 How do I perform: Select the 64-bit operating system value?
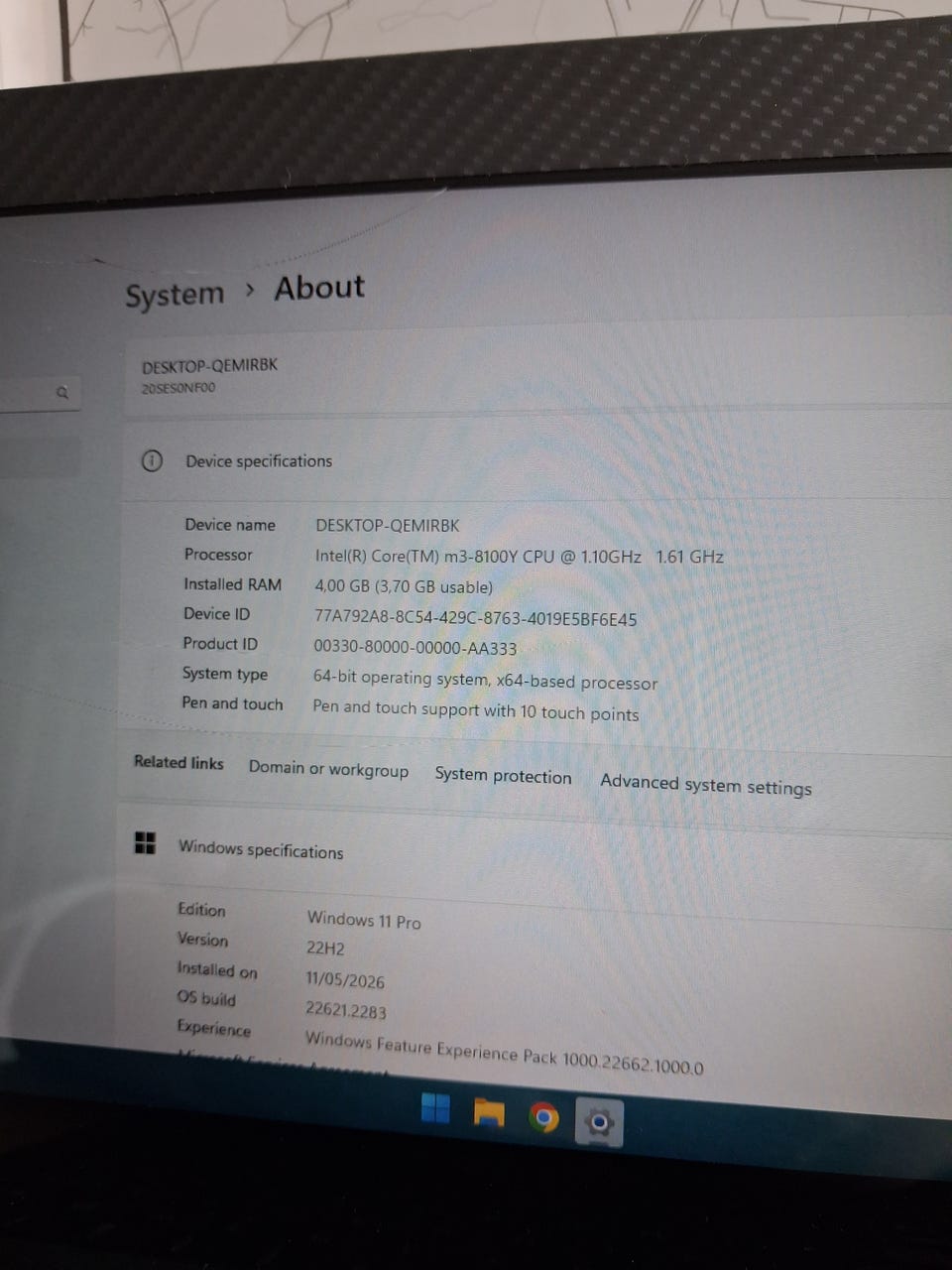(486, 681)
